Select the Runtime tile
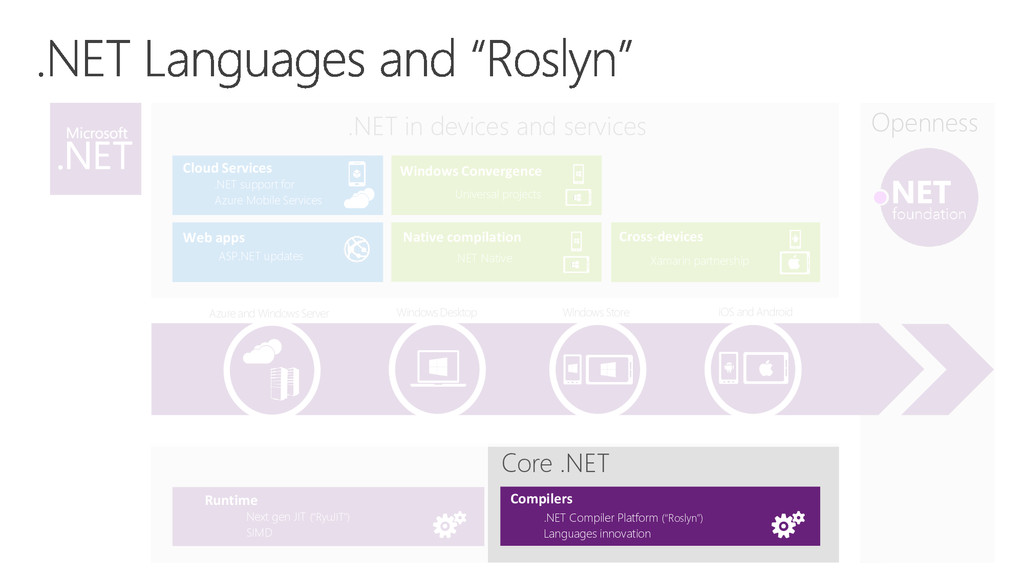Viewport: 1024px width, 576px height. 328,516
